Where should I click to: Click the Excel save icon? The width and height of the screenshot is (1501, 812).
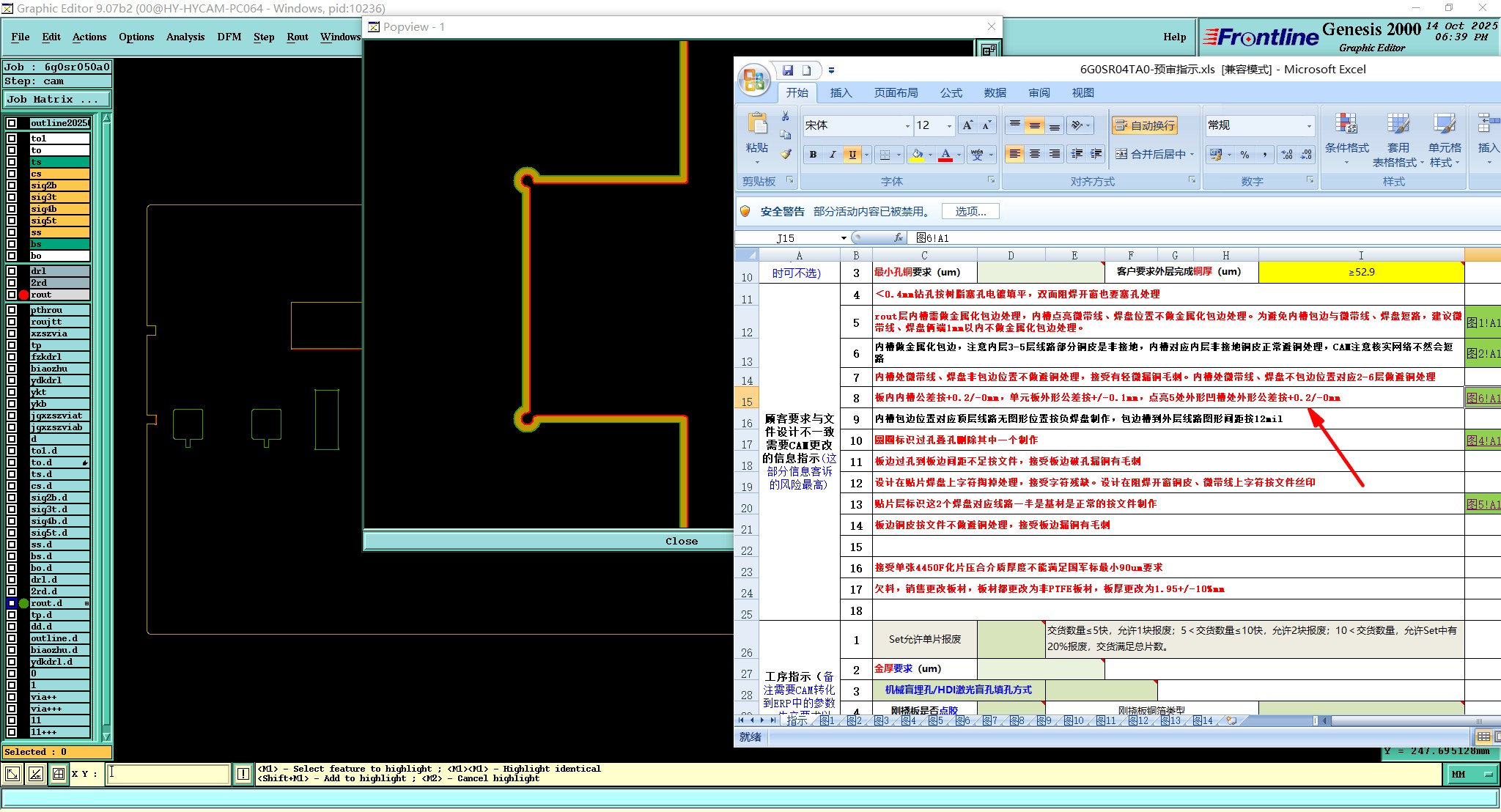pyautogui.click(x=788, y=70)
